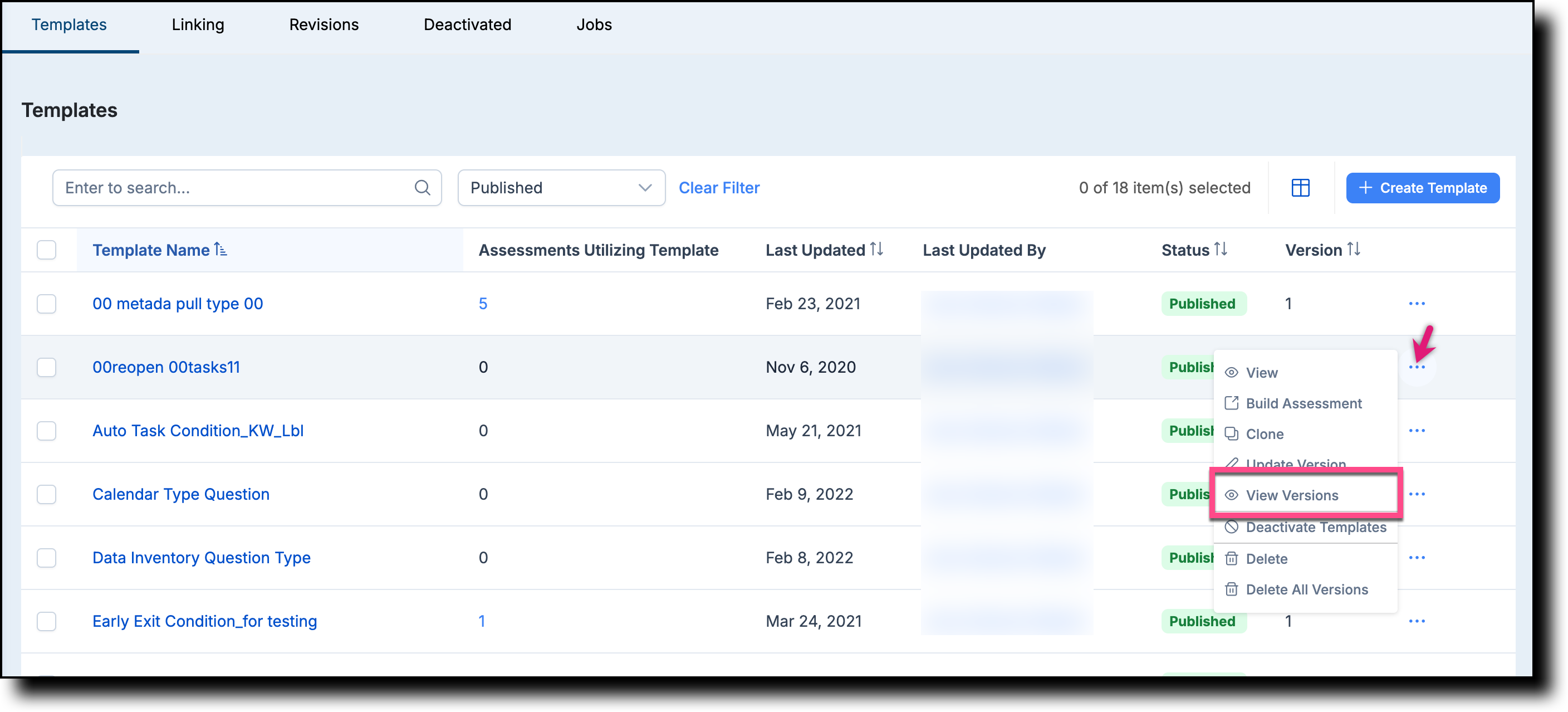The height and width of the screenshot is (712, 1568).
Task: Choose Clone from the context menu
Action: (1305, 433)
